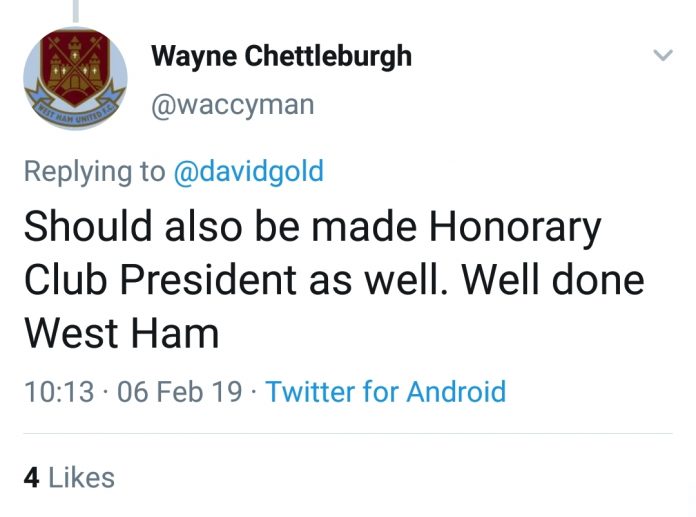The width and height of the screenshot is (696, 517).
Task: Visit the @waccyman handle
Action: [x=233, y=106]
